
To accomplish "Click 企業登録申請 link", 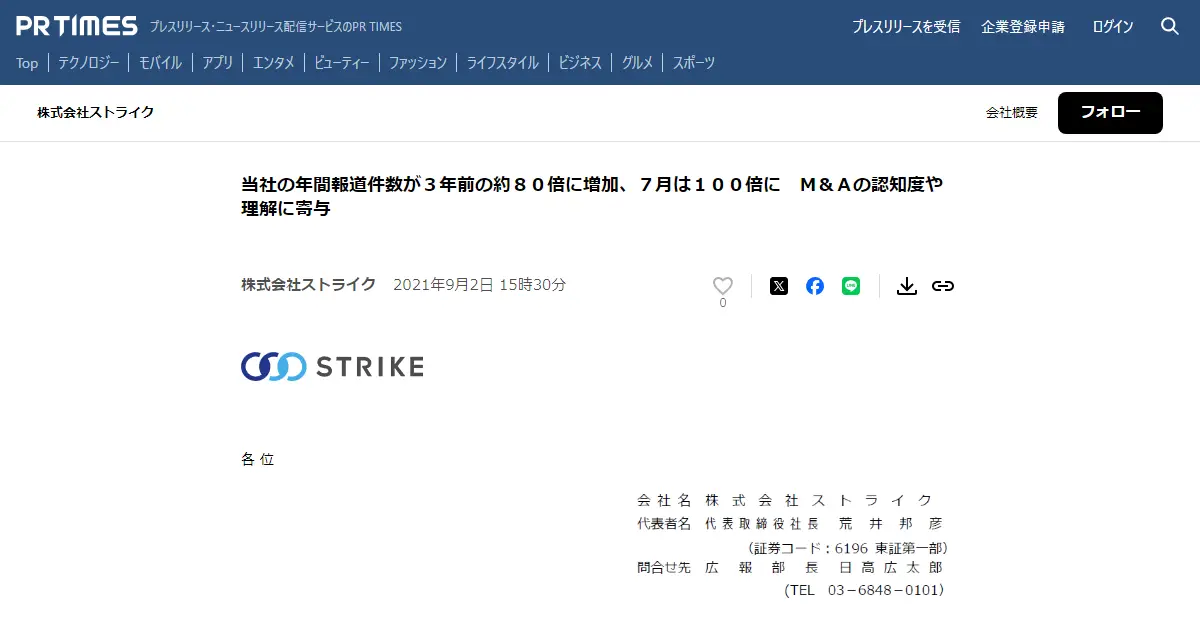I will pyautogui.click(x=1023, y=27).
